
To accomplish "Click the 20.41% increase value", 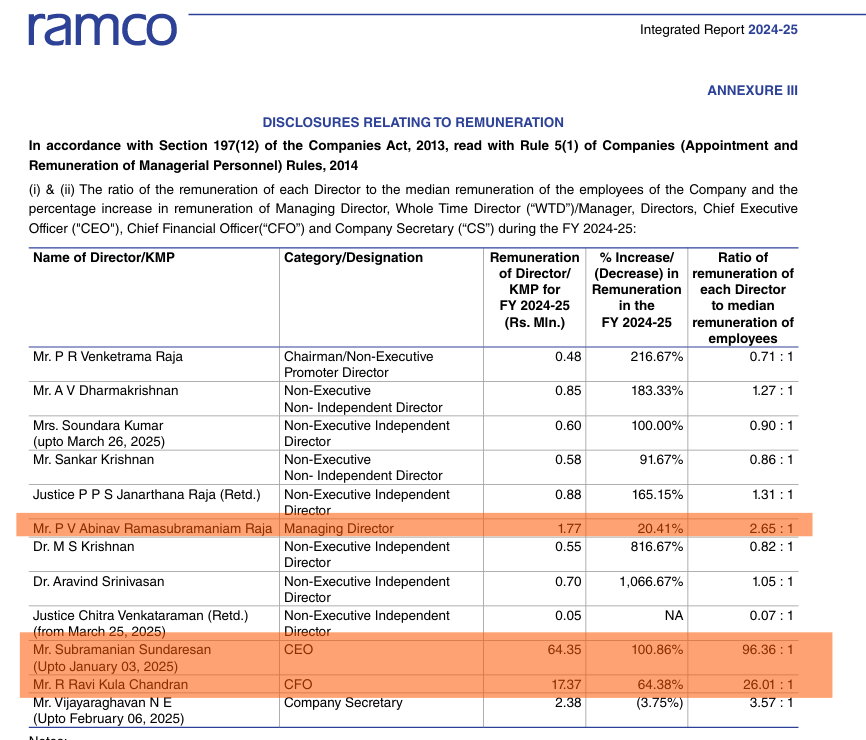I will (x=660, y=528).
